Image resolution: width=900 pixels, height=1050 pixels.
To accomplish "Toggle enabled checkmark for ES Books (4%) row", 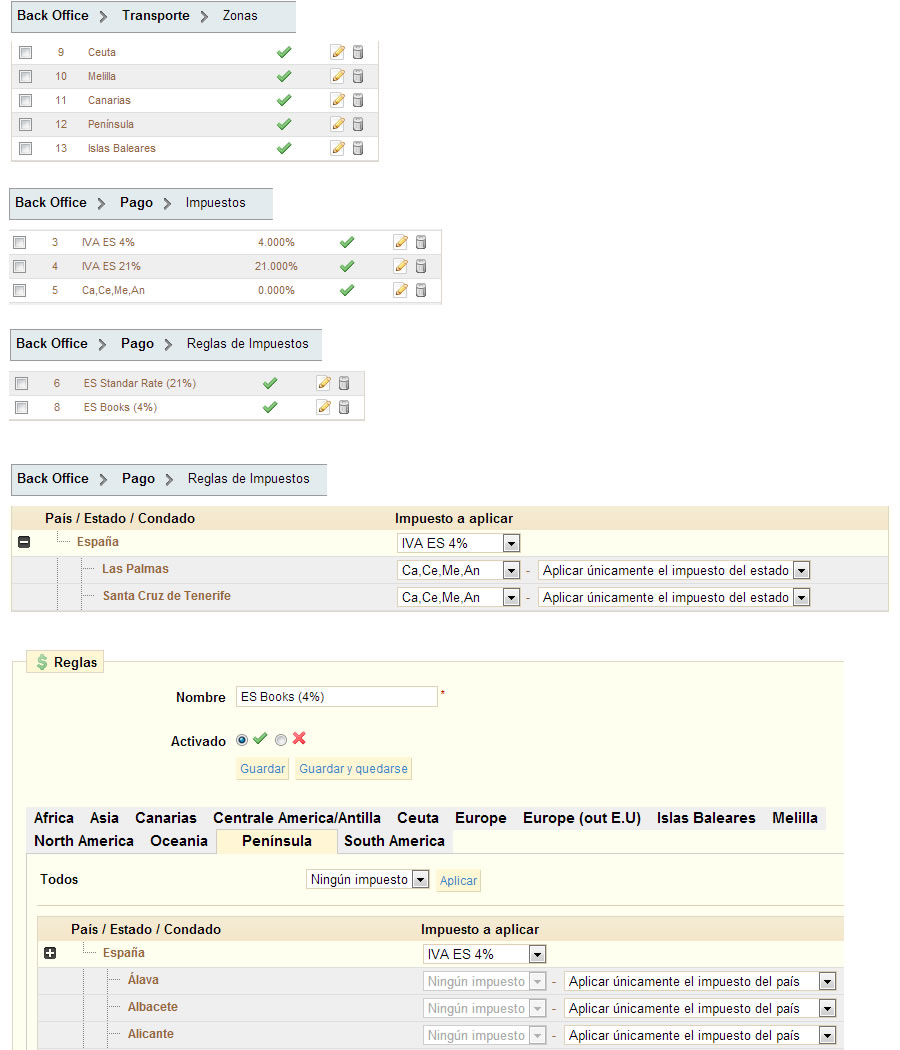I will click(270, 407).
